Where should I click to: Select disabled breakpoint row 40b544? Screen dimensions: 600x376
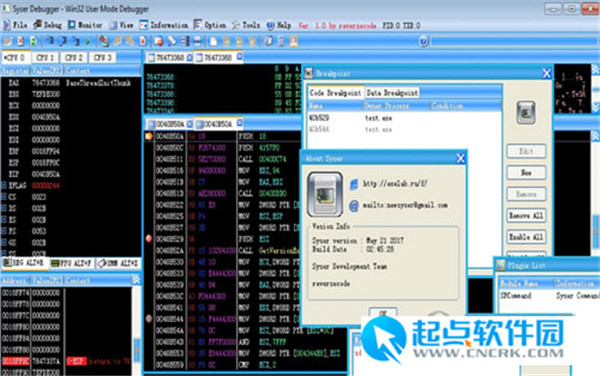[x=405, y=129]
